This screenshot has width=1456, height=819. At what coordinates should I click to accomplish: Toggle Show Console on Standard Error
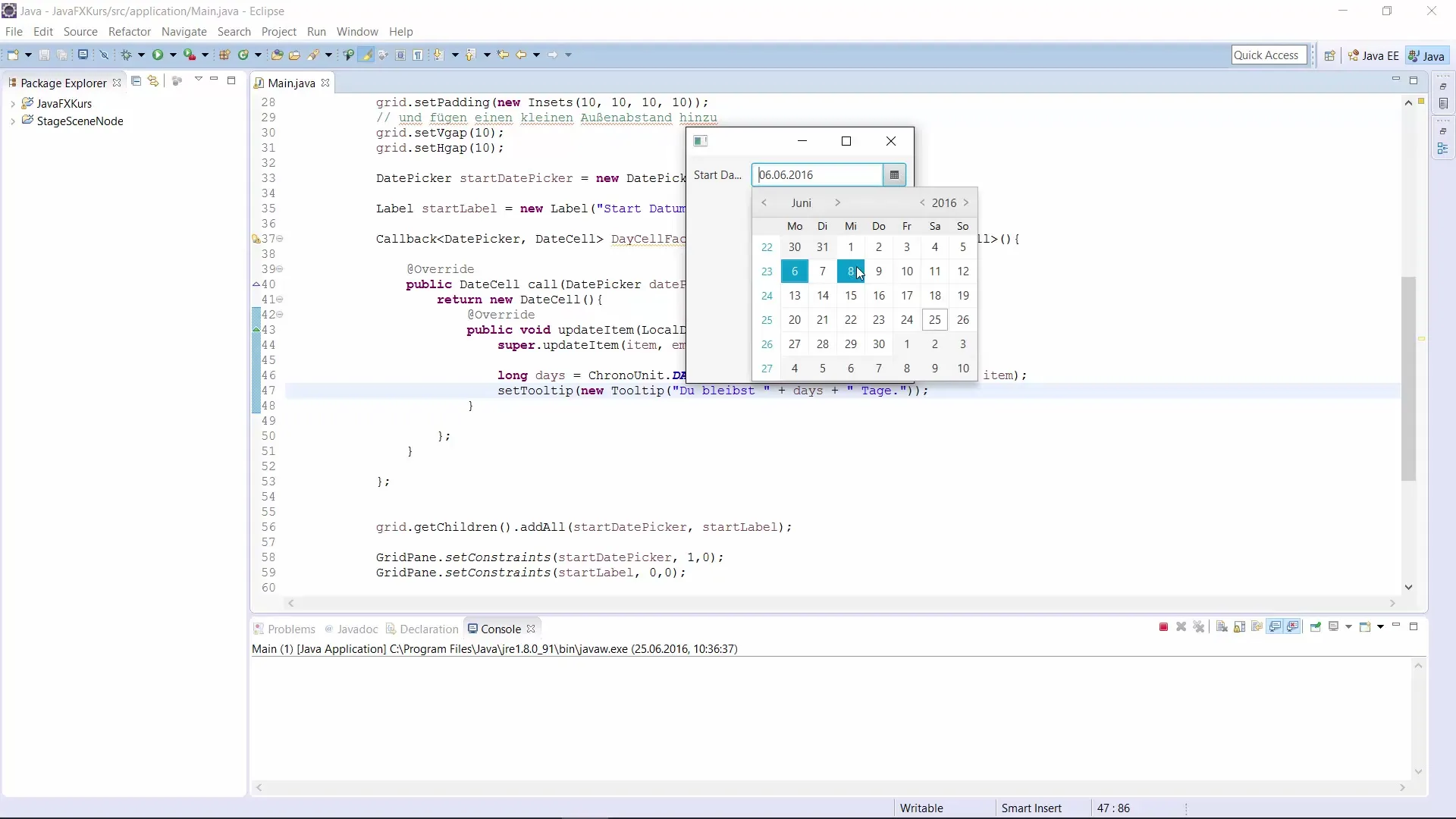point(1292,627)
